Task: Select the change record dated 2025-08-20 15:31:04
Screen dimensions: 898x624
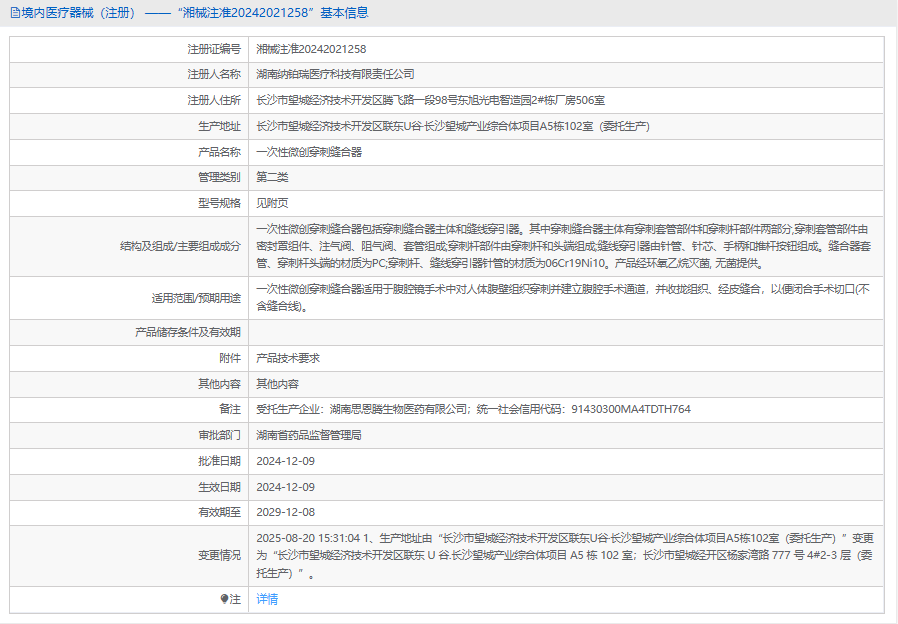Action: [x=565, y=555]
